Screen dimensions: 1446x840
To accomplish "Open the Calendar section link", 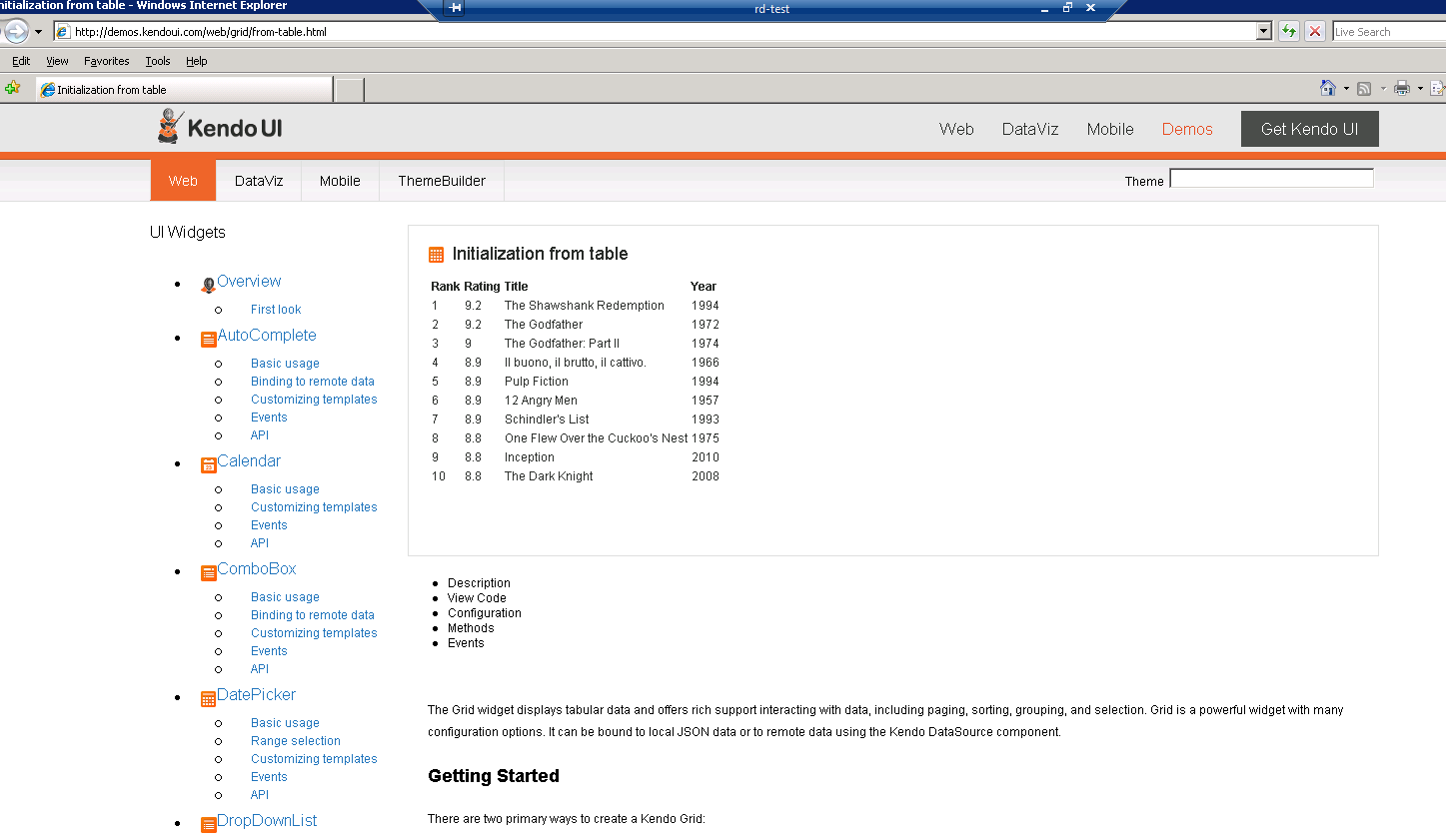I will (x=249, y=461).
